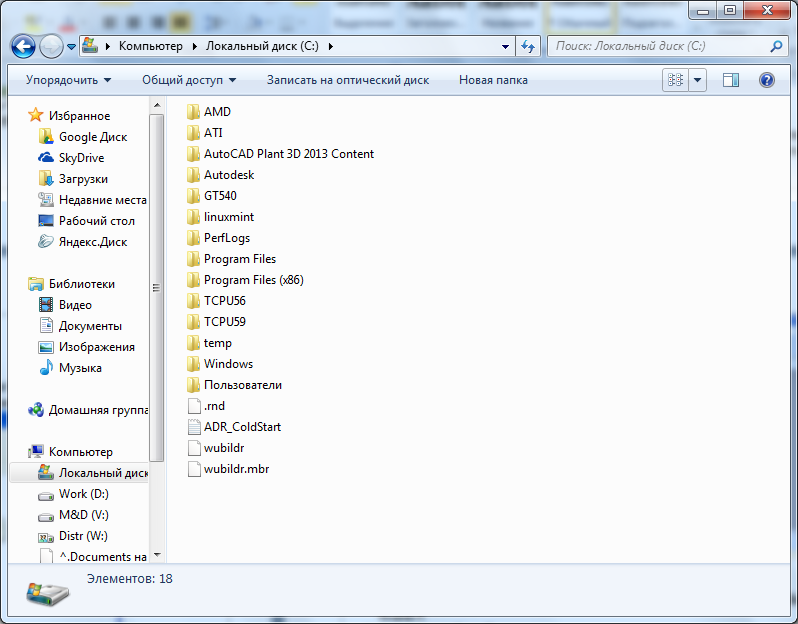Screen dimensions: 798x624
Task: Click the navigation pane scrollbar thumb
Action: pyautogui.click(x=157, y=288)
